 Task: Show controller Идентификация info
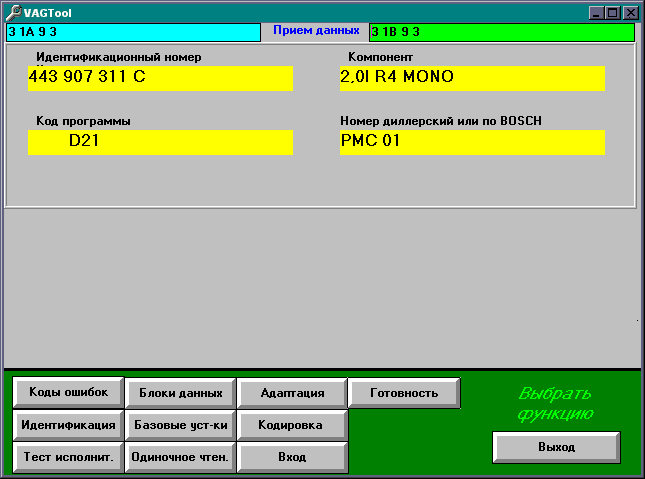pos(68,425)
